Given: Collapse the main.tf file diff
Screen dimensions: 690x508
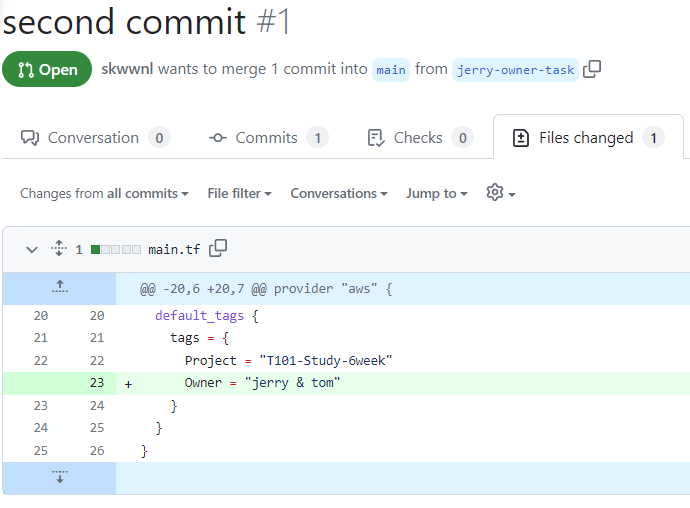Looking at the screenshot, I should [32, 250].
